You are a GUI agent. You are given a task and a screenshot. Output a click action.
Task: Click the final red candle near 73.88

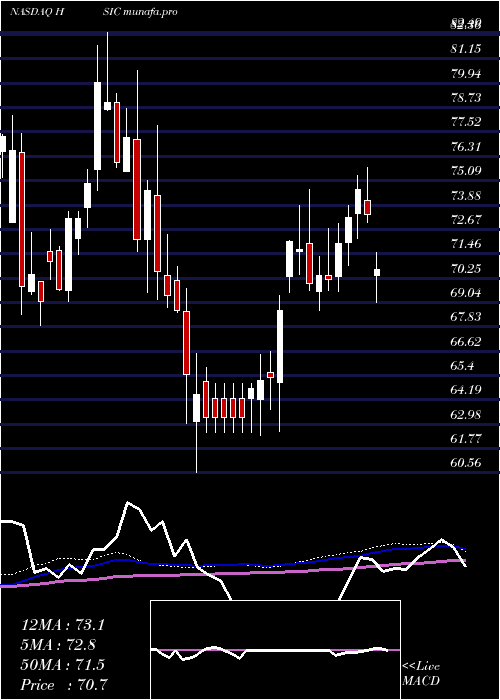(x=367, y=208)
